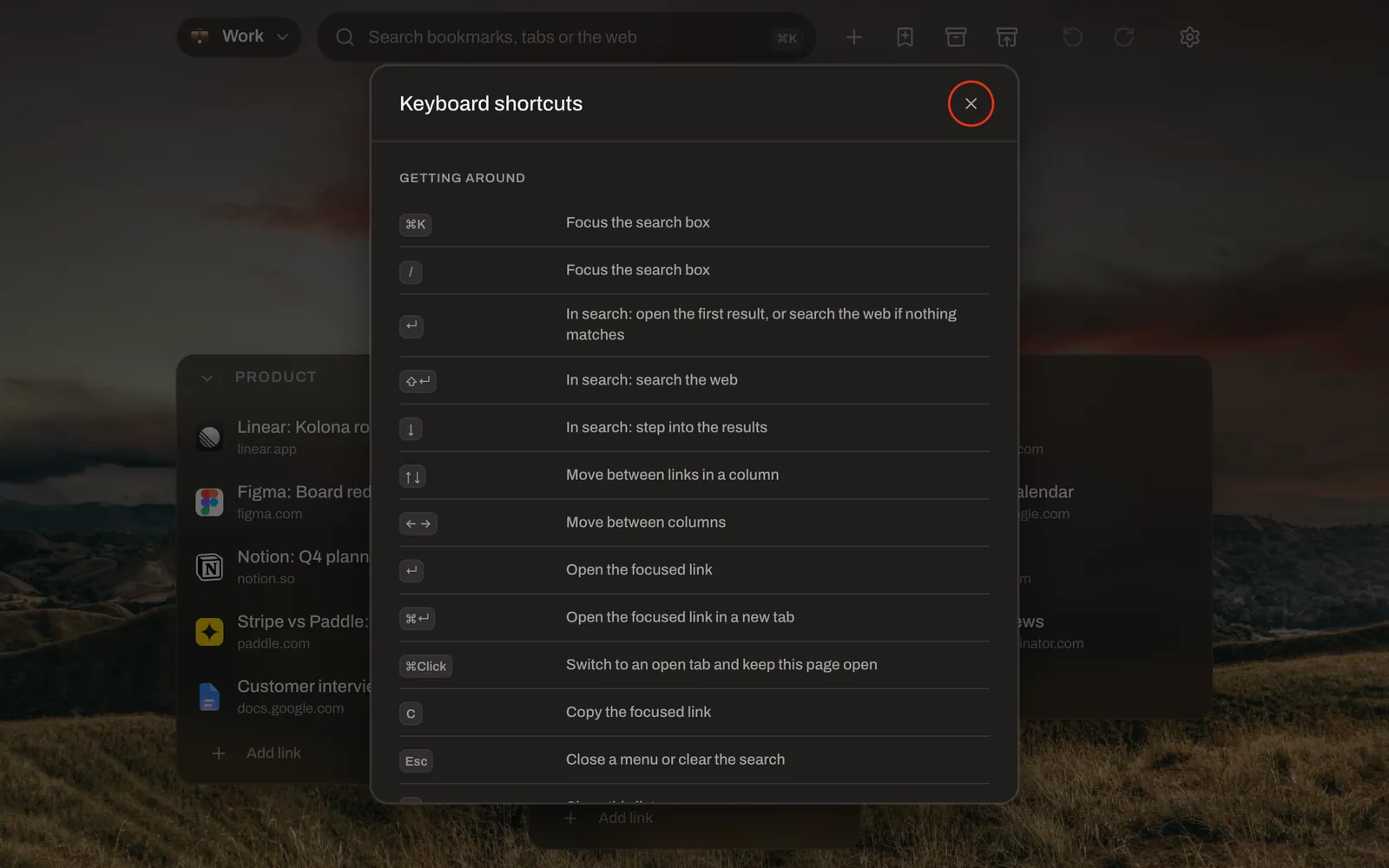Click the single down arrow key badge

(x=411, y=429)
